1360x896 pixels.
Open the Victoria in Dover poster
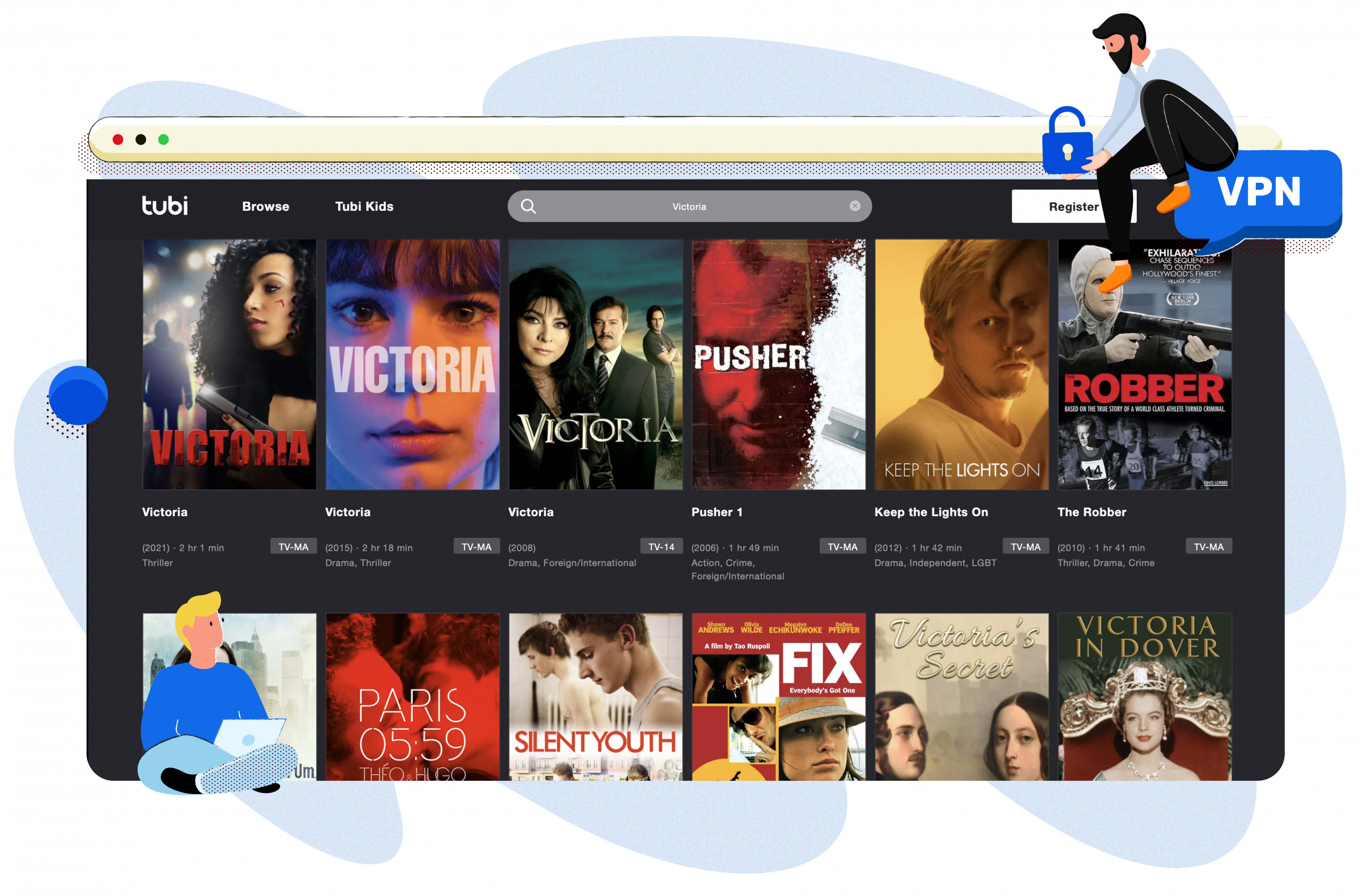(x=1144, y=697)
